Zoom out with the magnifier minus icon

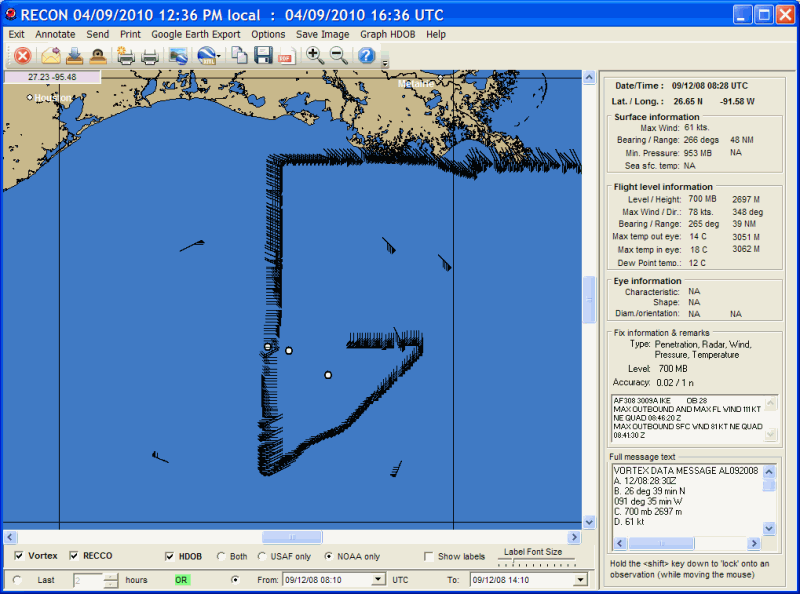339,56
